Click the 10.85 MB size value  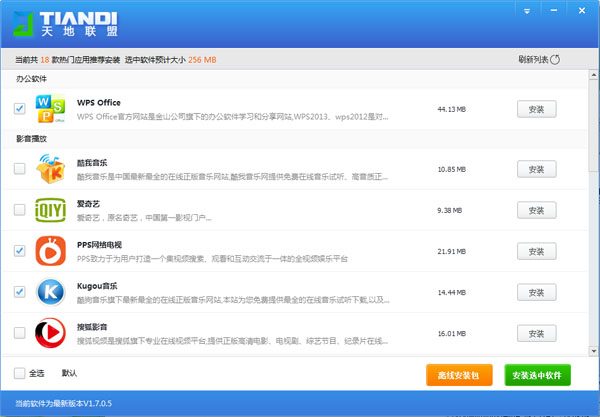(x=452, y=169)
